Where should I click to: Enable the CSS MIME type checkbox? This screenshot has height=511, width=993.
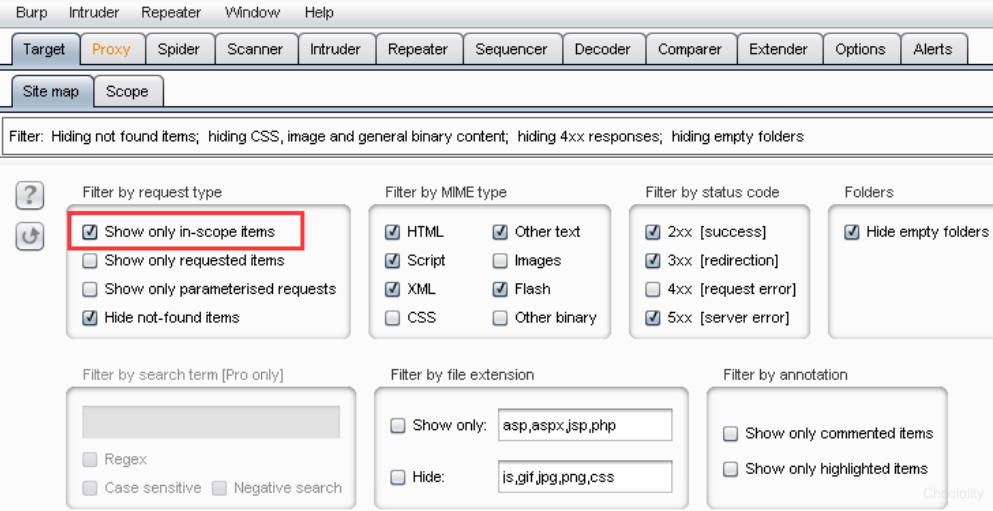click(x=393, y=318)
